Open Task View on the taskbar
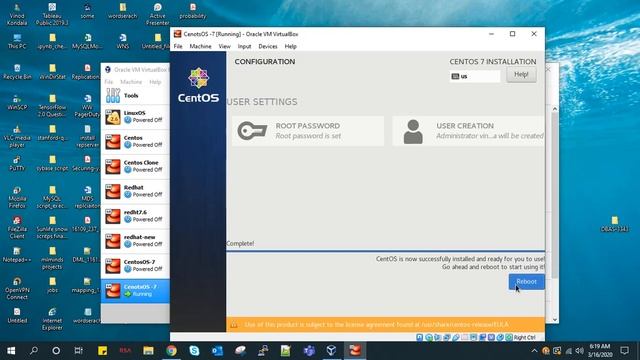The width and height of the screenshot is (640, 360). tap(78, 351)
